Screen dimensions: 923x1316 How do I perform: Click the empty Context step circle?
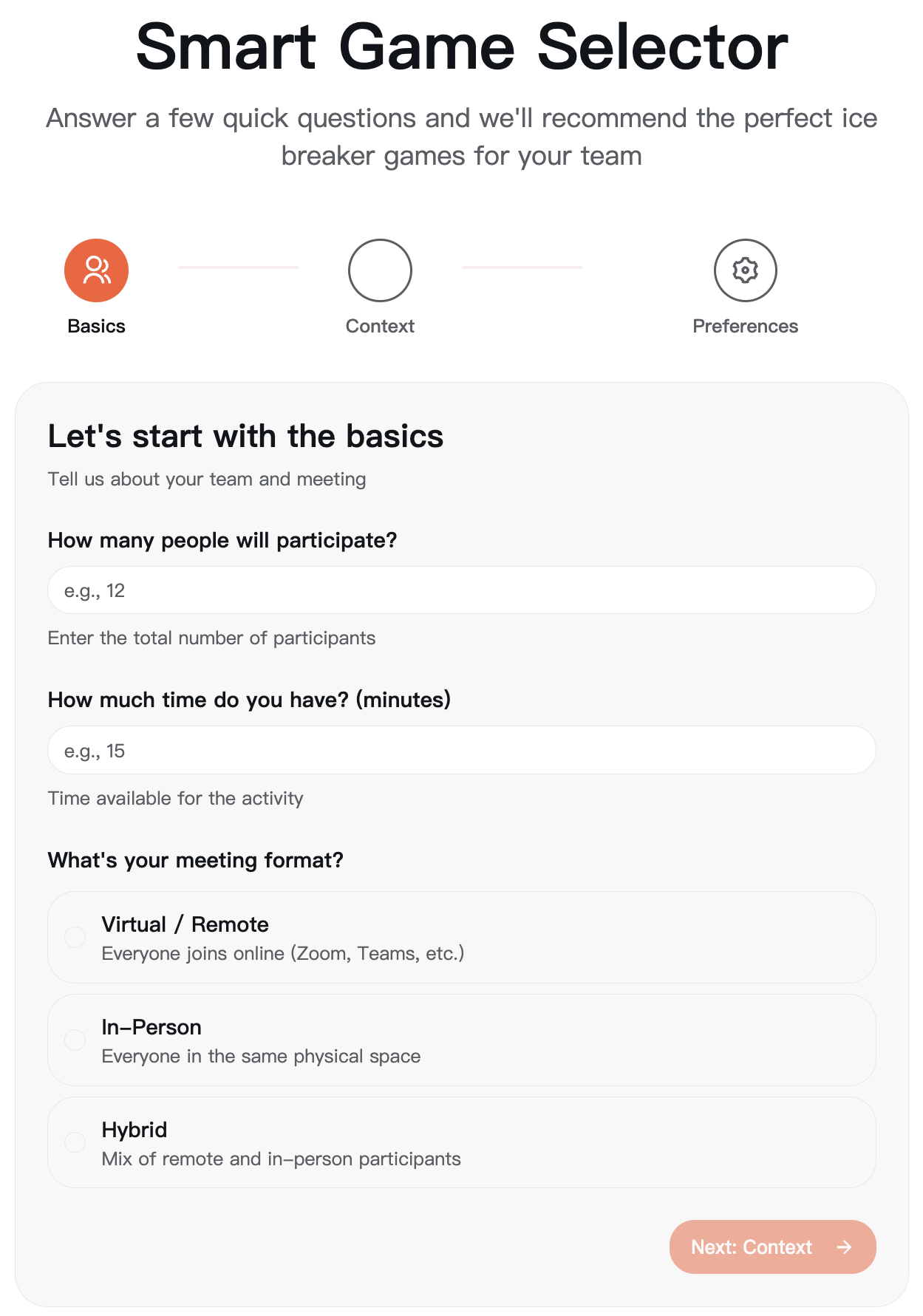click(379, 270)
